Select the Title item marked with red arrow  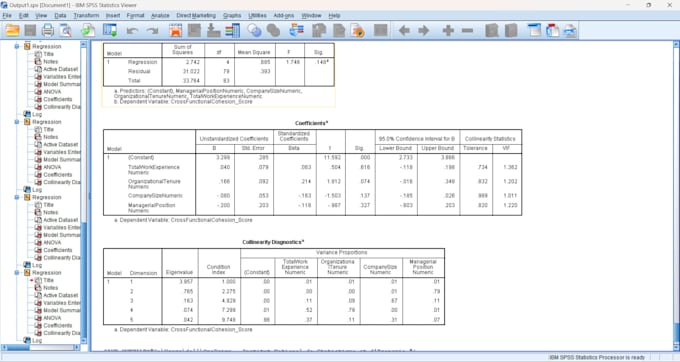tap(49, 280)
